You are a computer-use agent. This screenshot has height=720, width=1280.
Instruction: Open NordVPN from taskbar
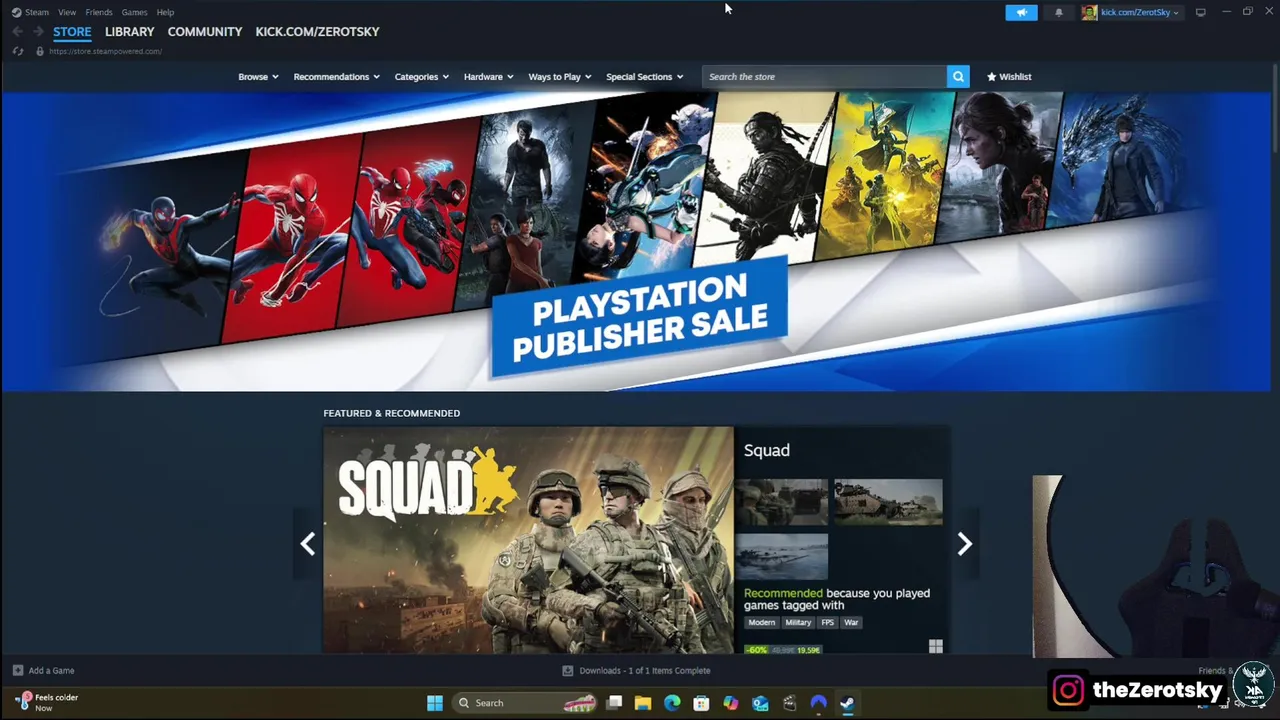coord(818,703)
